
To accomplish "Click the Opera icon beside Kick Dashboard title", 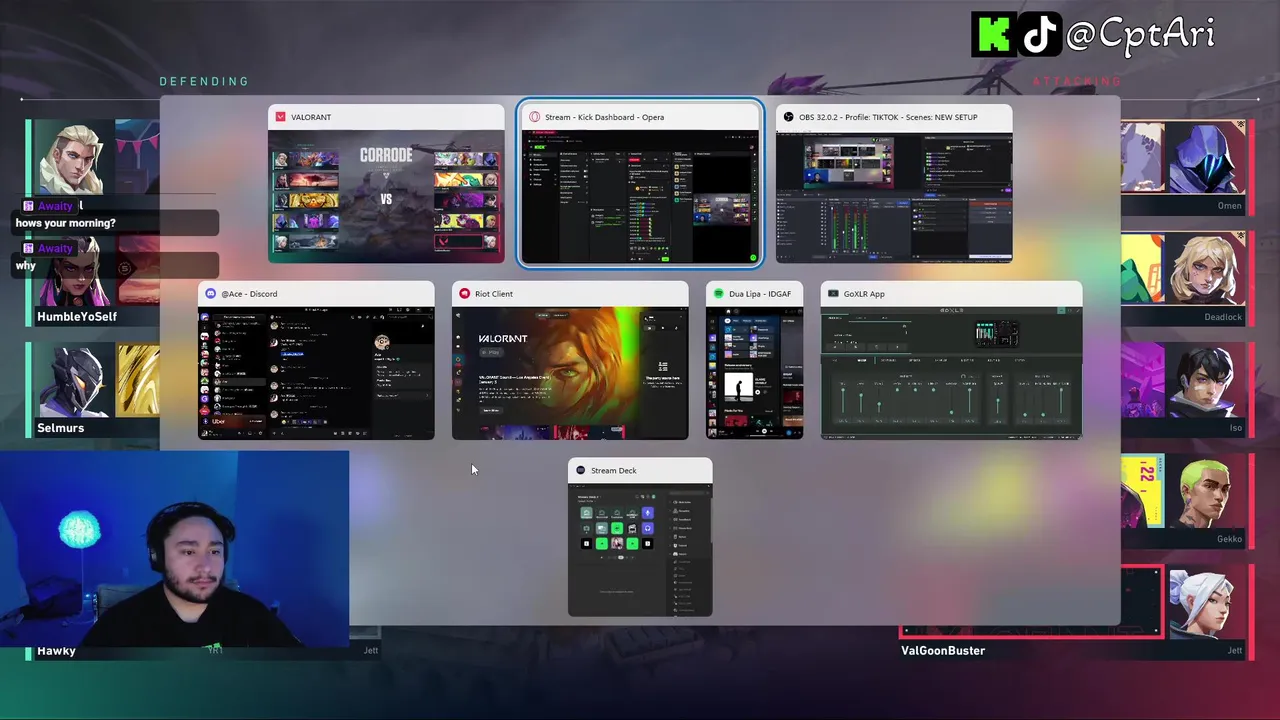I will point(535,117).
